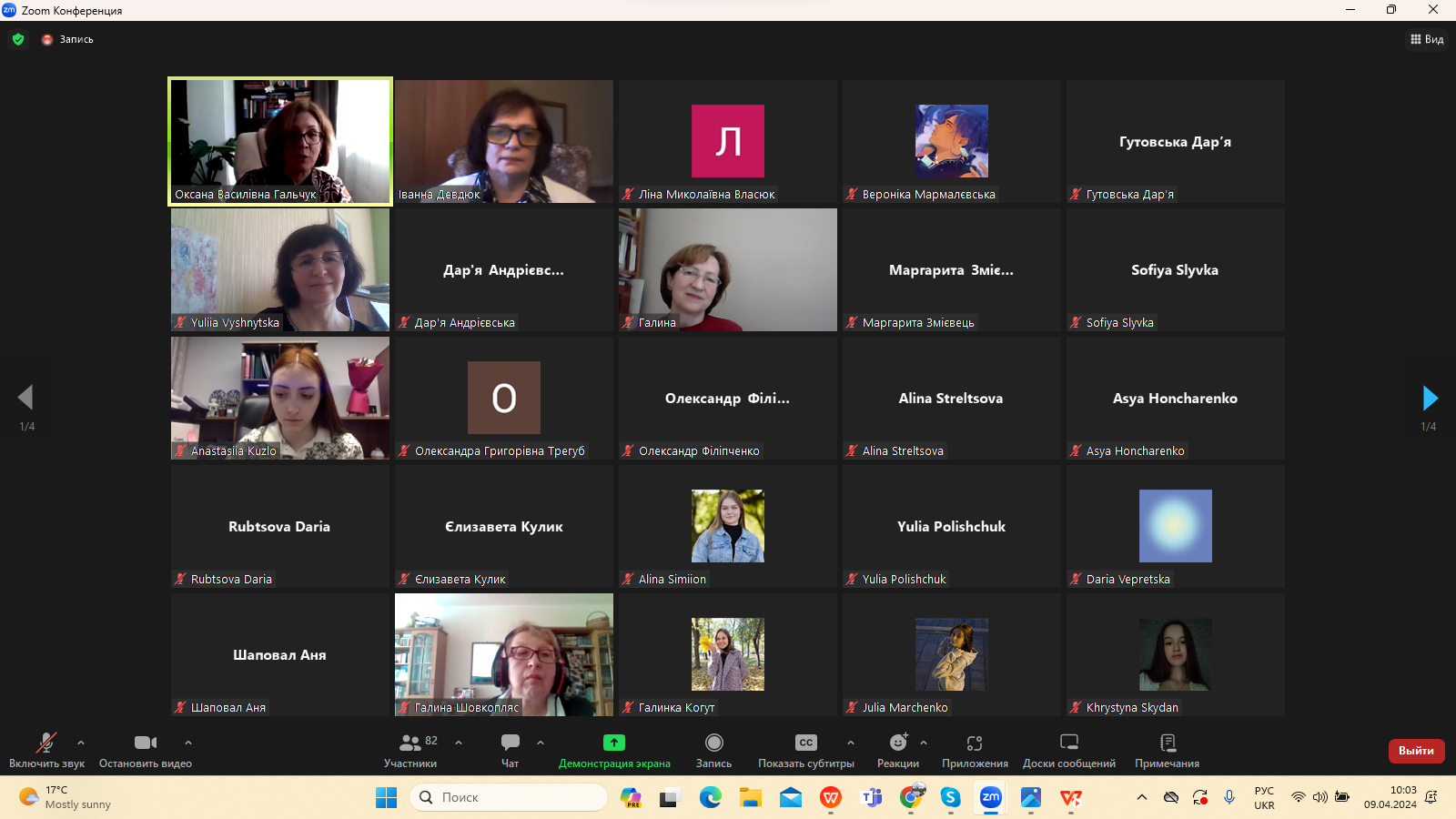1456x819 pixels.
Task: Go to next gallery page arrow
Action: tap(1430, 398)
